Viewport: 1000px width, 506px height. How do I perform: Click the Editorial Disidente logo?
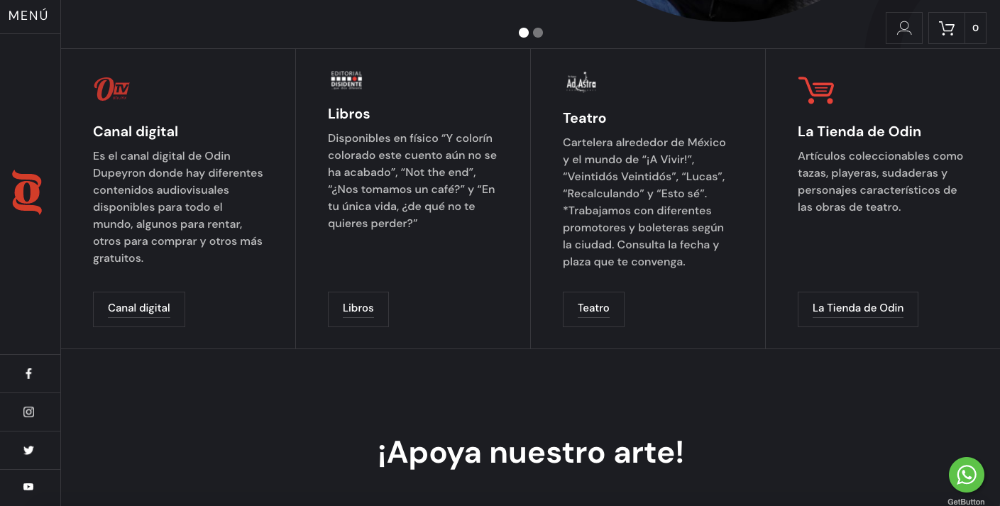346,80
